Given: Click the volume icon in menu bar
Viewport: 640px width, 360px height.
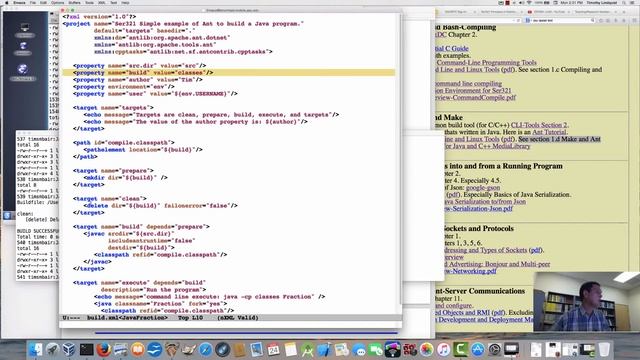Looking at the screenshot, I should coord(522,2).
